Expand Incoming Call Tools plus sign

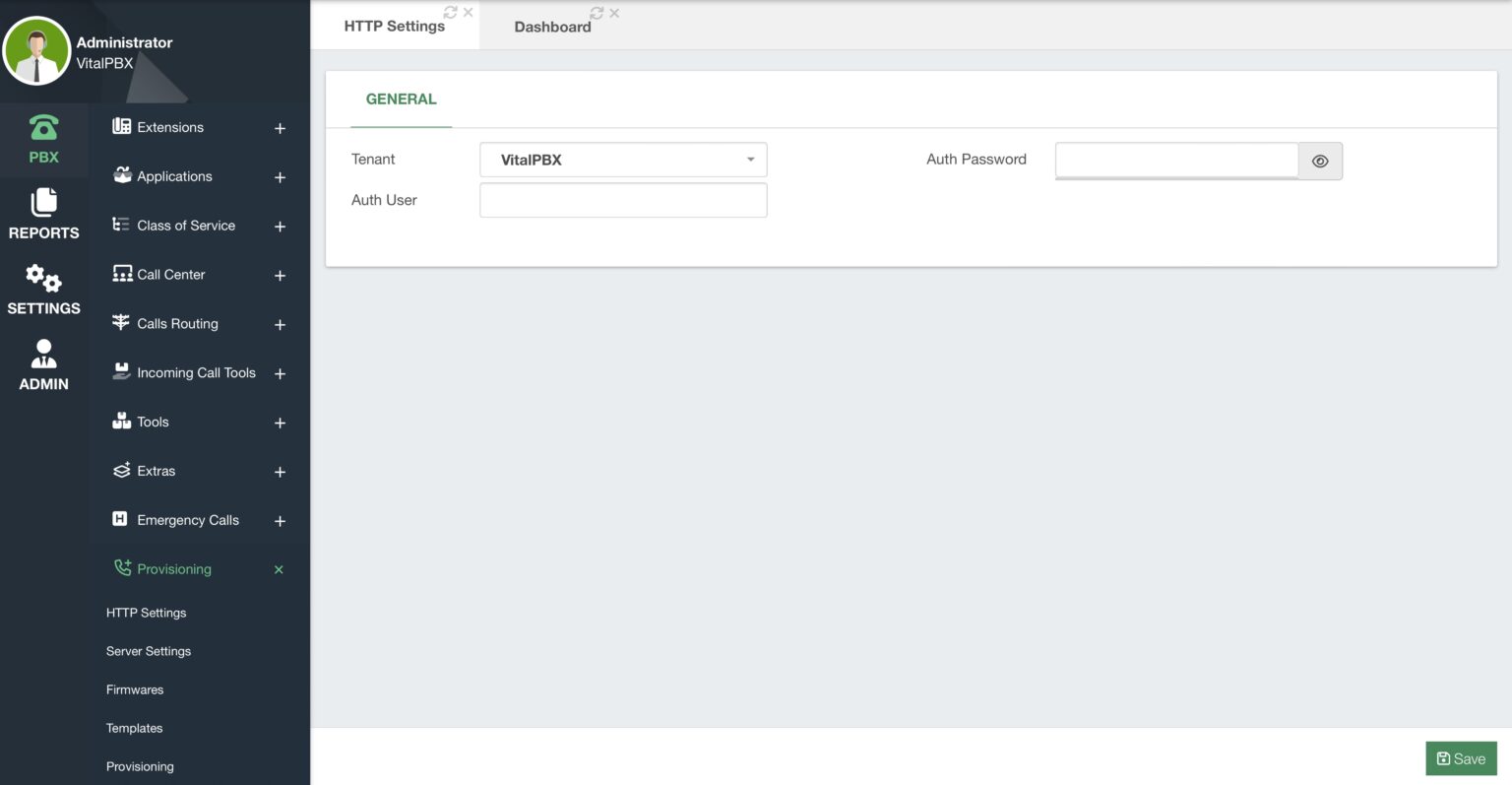coord(280,374)
